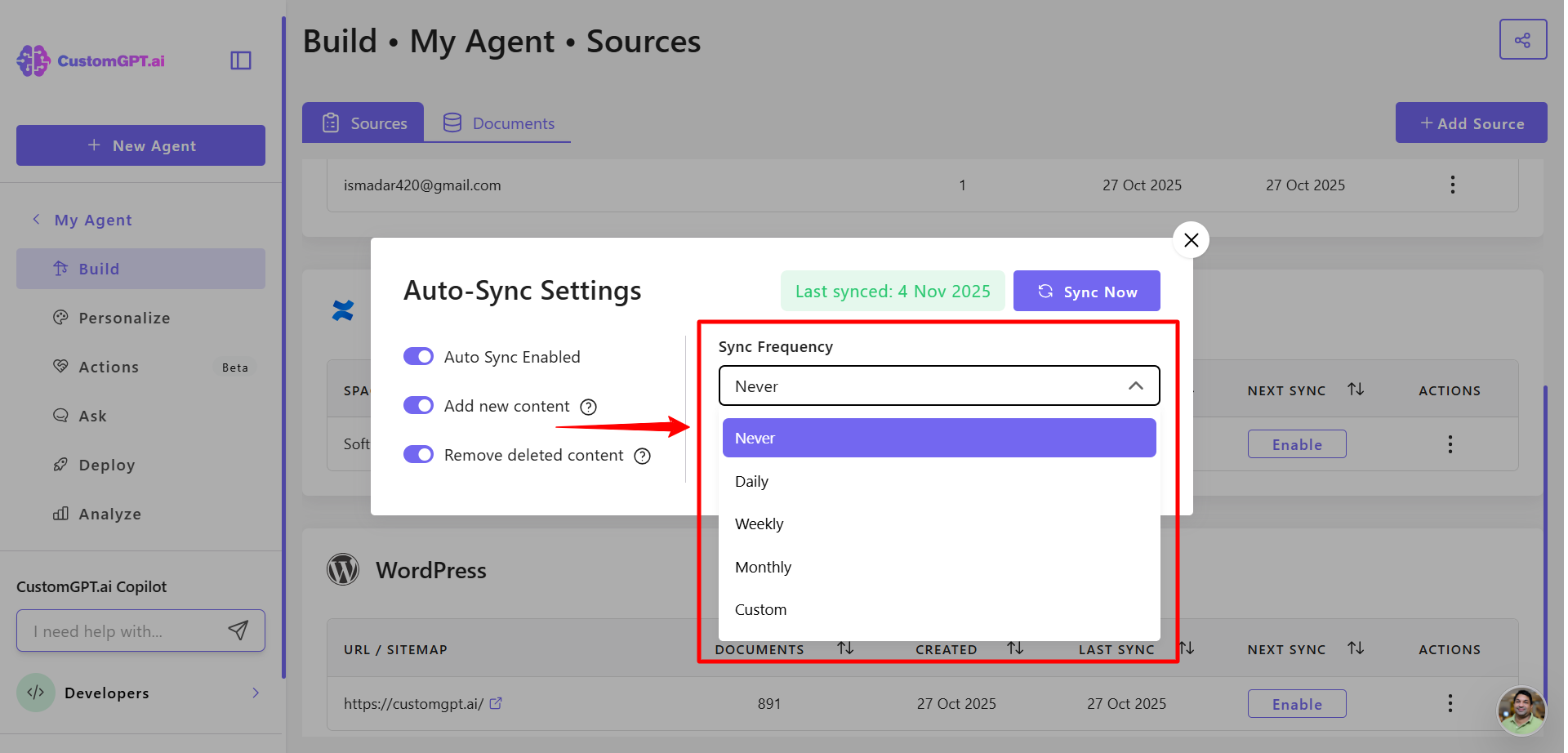Open Build in the sidebar

(x=140, y=269)
